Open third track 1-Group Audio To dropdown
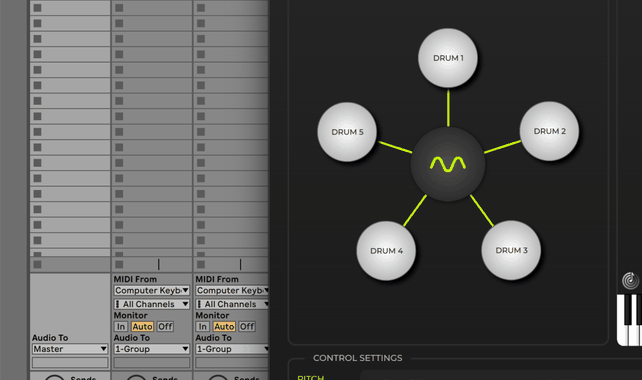Viewport: 642px width, 380px height. (x=232, y=349)
